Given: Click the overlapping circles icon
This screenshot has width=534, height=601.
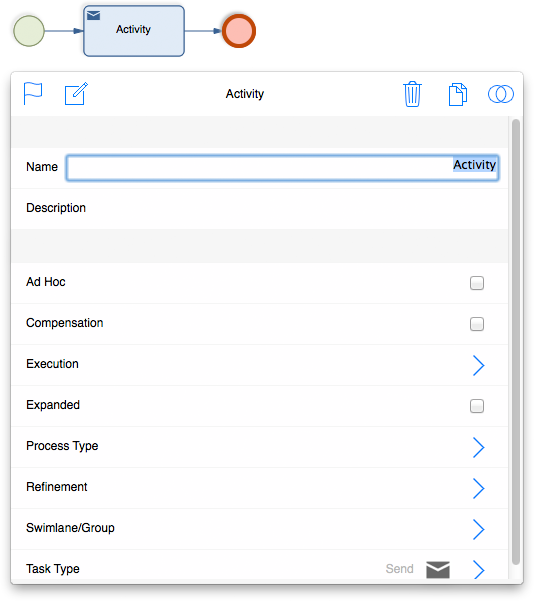Looking at the screenshot, I should 501,94.
